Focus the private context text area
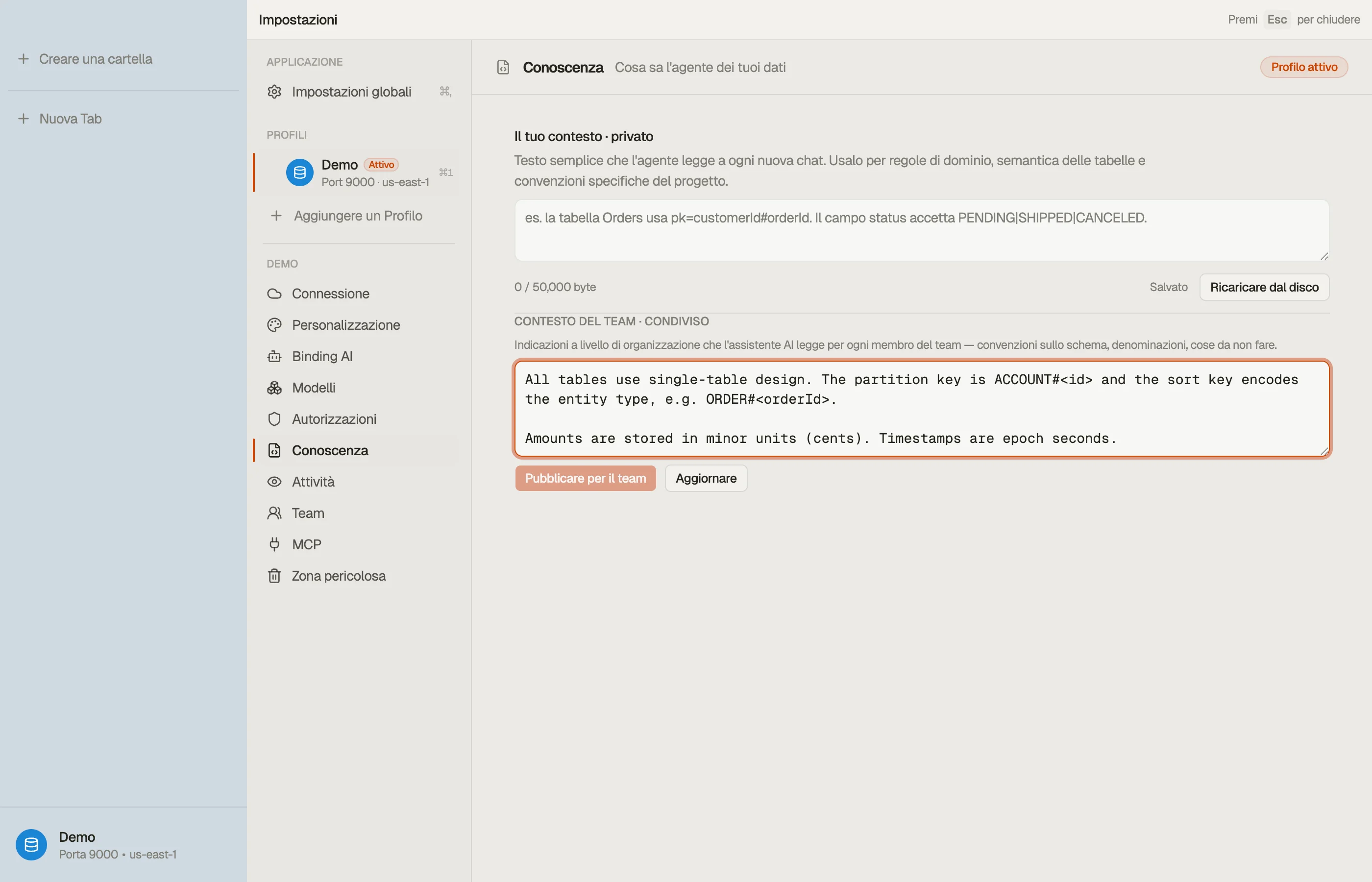Viewport: 1372px width, 882px height. 921,230
